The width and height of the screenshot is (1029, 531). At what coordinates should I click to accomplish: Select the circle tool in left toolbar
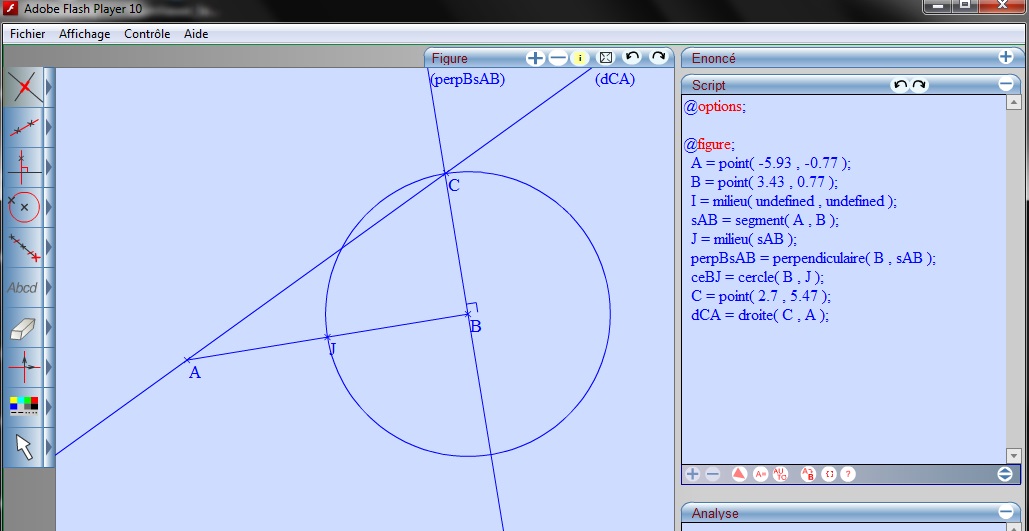click(23, 207)
